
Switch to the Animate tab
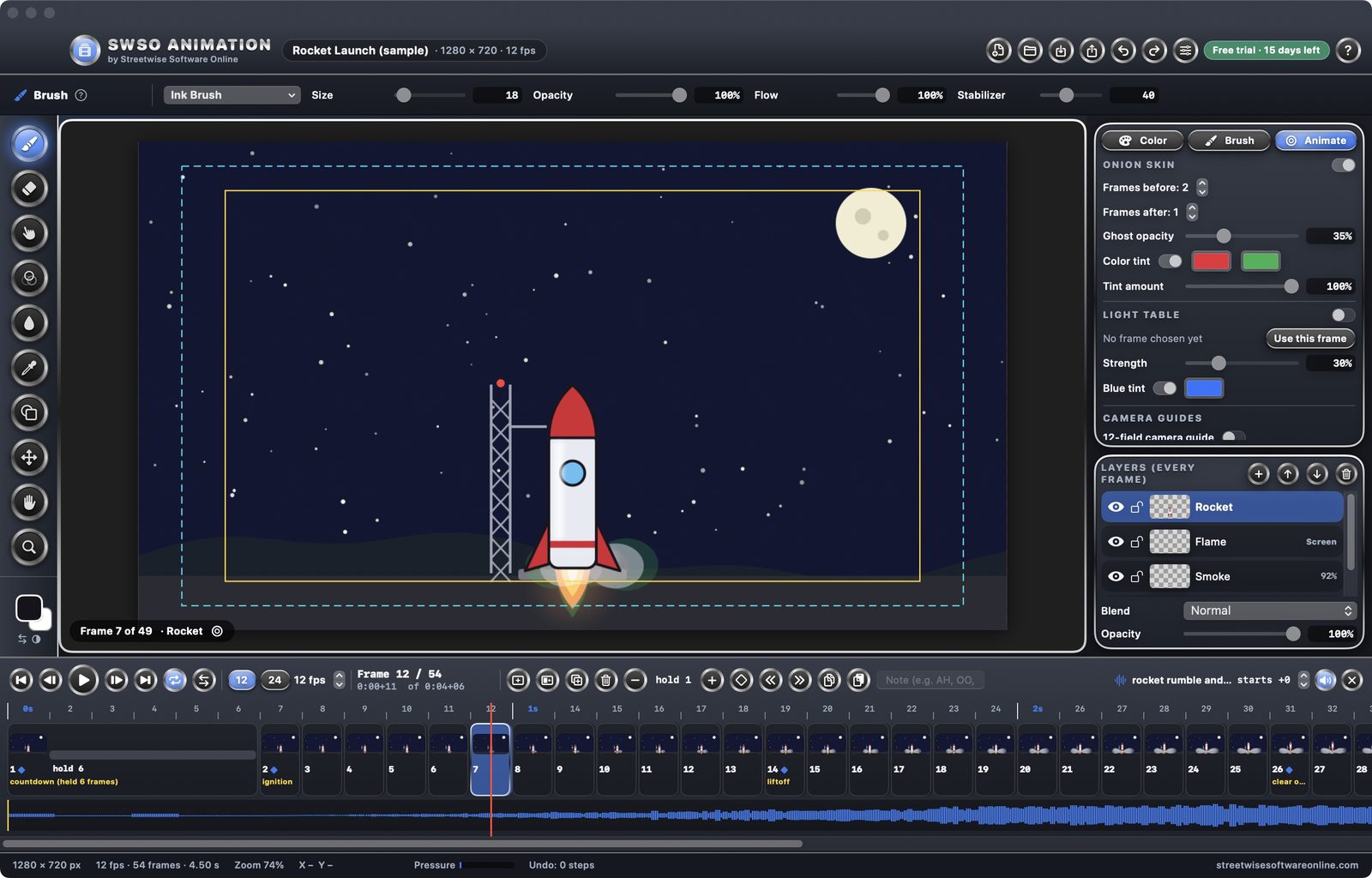1315,141
